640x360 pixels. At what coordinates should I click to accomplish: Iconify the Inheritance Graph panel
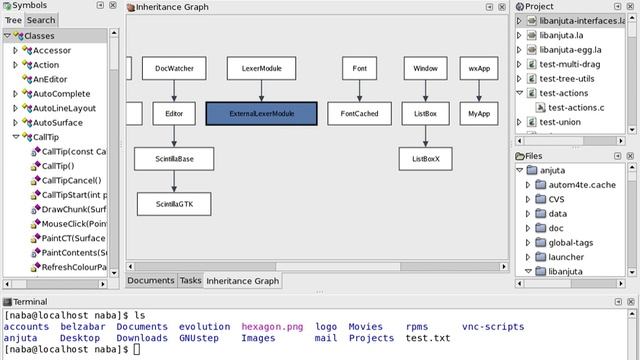489,7
